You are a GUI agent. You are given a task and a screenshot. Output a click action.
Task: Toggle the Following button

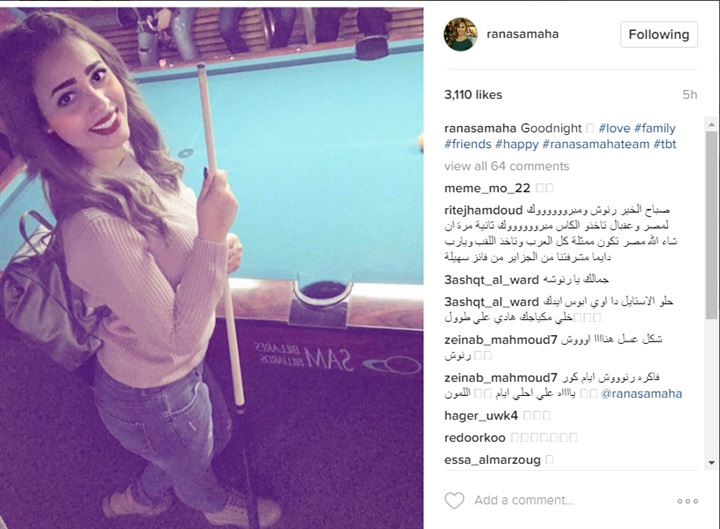pyautogui.click(x=658, y=34)
